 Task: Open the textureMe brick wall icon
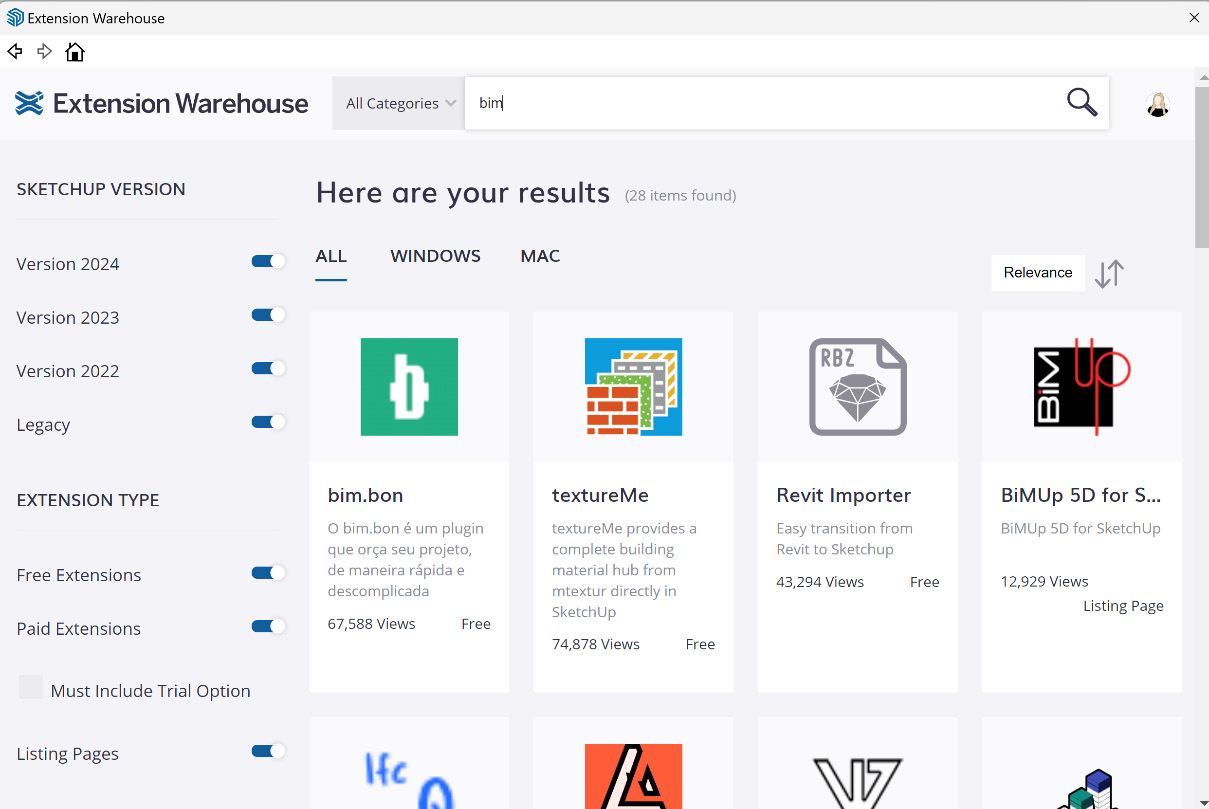633,387
